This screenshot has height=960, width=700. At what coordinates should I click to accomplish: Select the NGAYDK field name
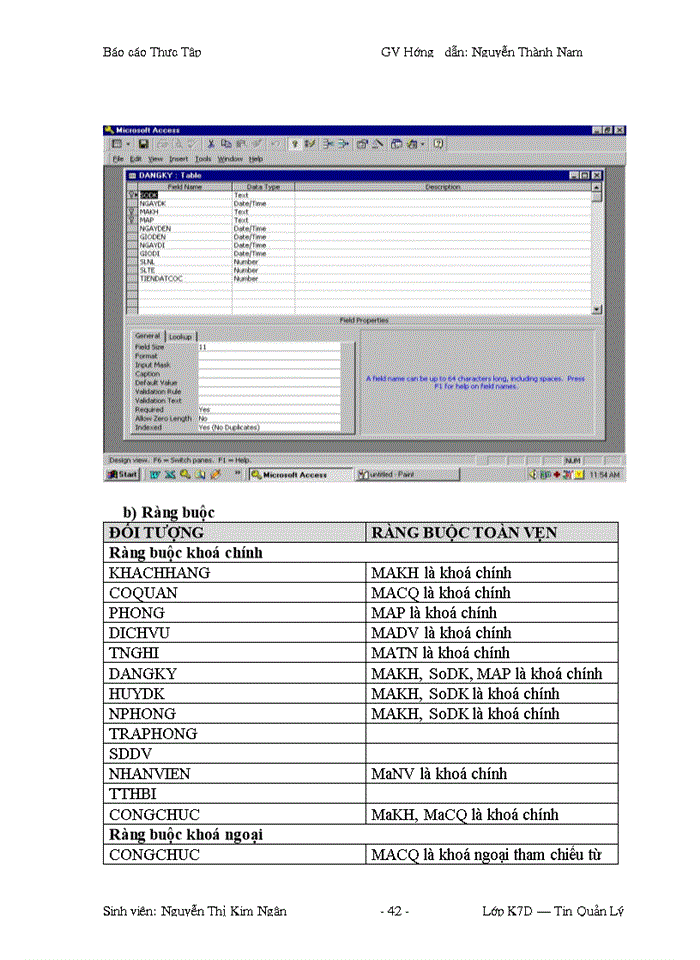(152, 204)
